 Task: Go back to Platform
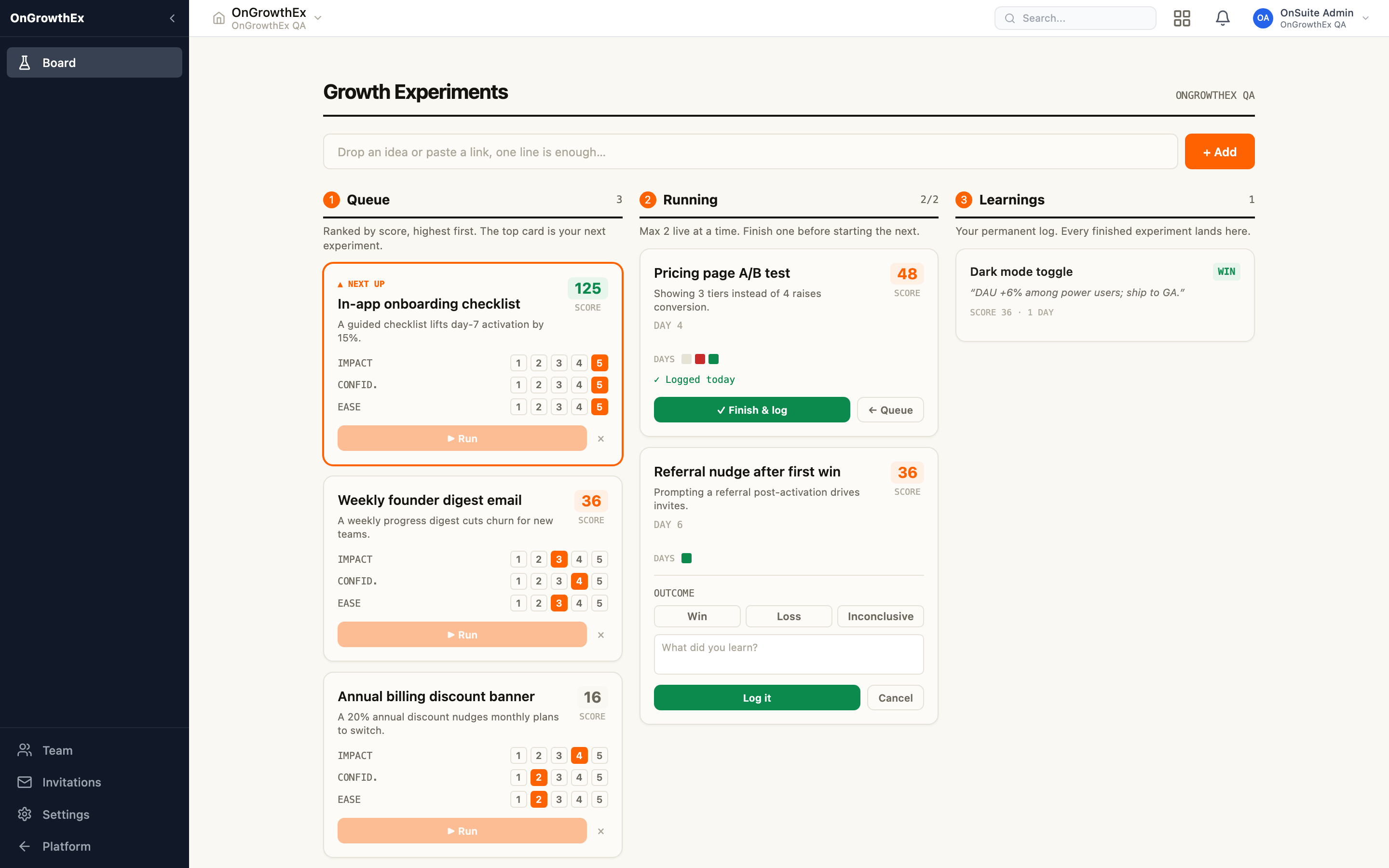coord(95,846)
